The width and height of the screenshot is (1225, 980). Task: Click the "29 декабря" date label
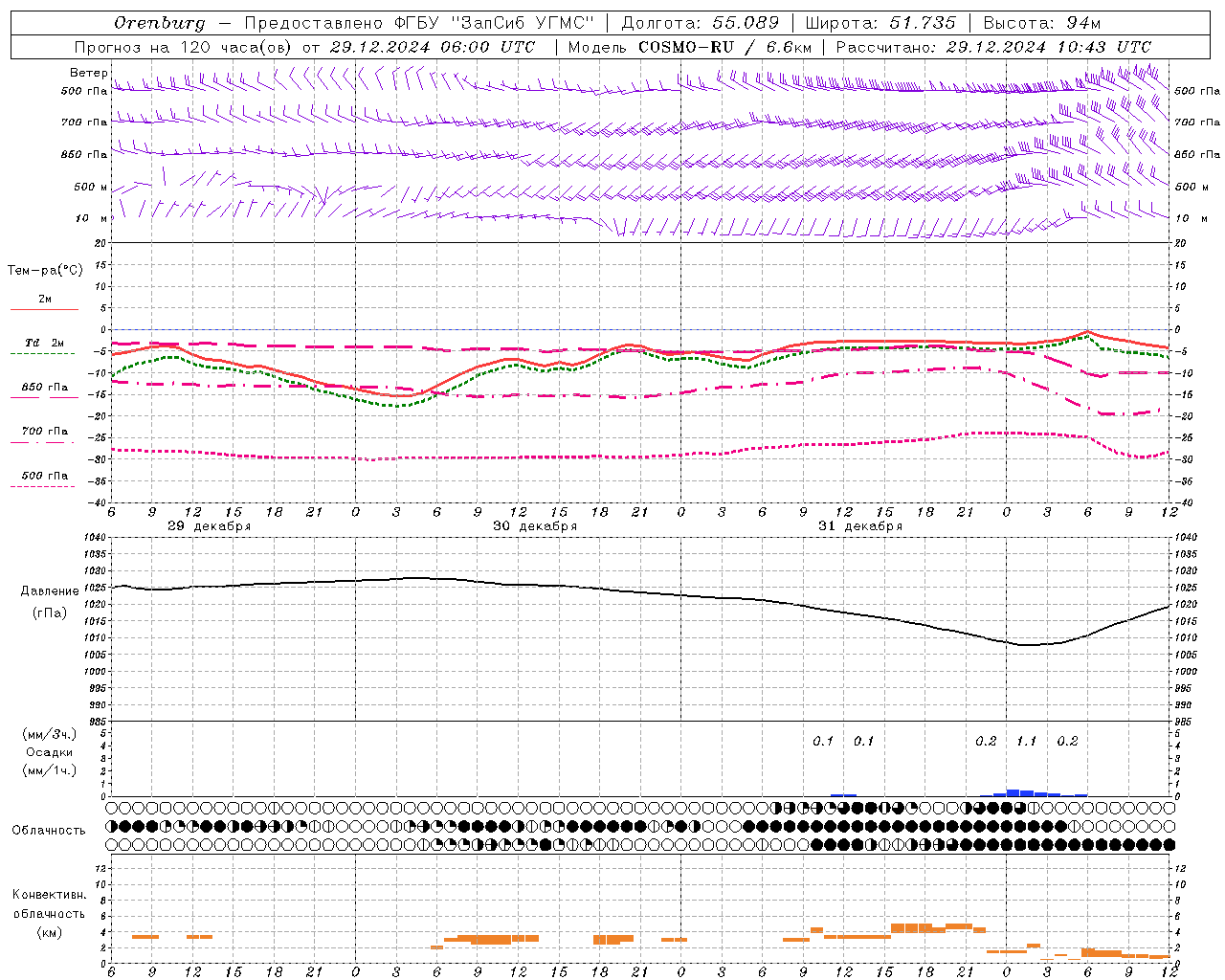[209, 526]
